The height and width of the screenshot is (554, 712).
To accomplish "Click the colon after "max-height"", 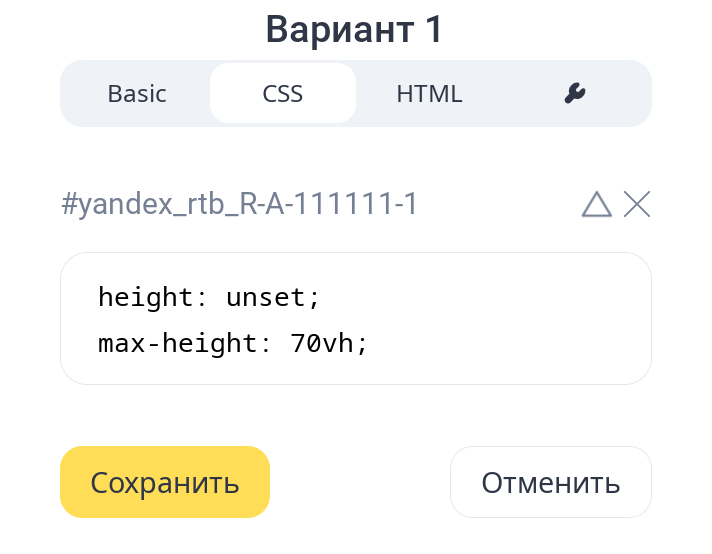I will [265, 345].
